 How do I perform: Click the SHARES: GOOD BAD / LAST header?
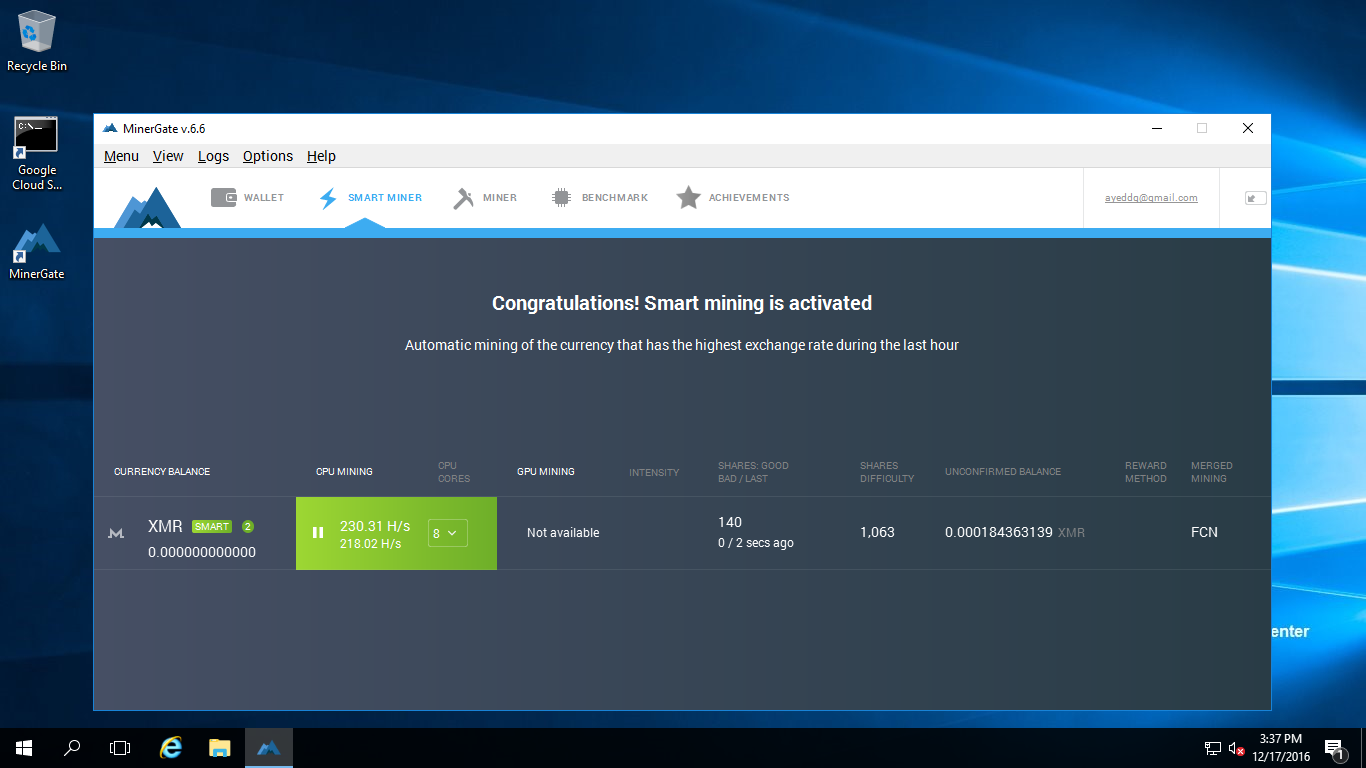coord(753,472)
